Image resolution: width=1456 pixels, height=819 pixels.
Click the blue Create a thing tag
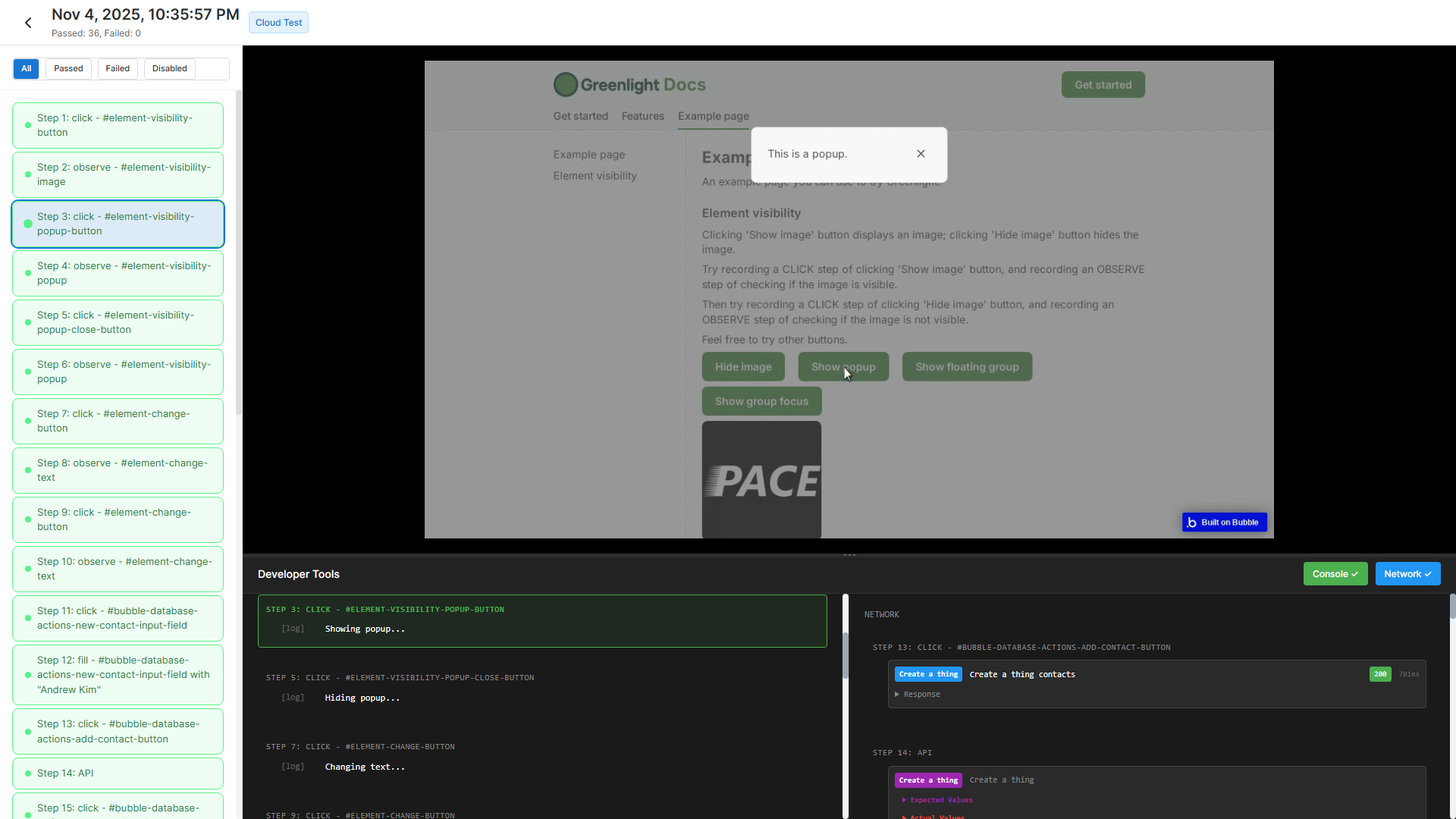[928, 674]
